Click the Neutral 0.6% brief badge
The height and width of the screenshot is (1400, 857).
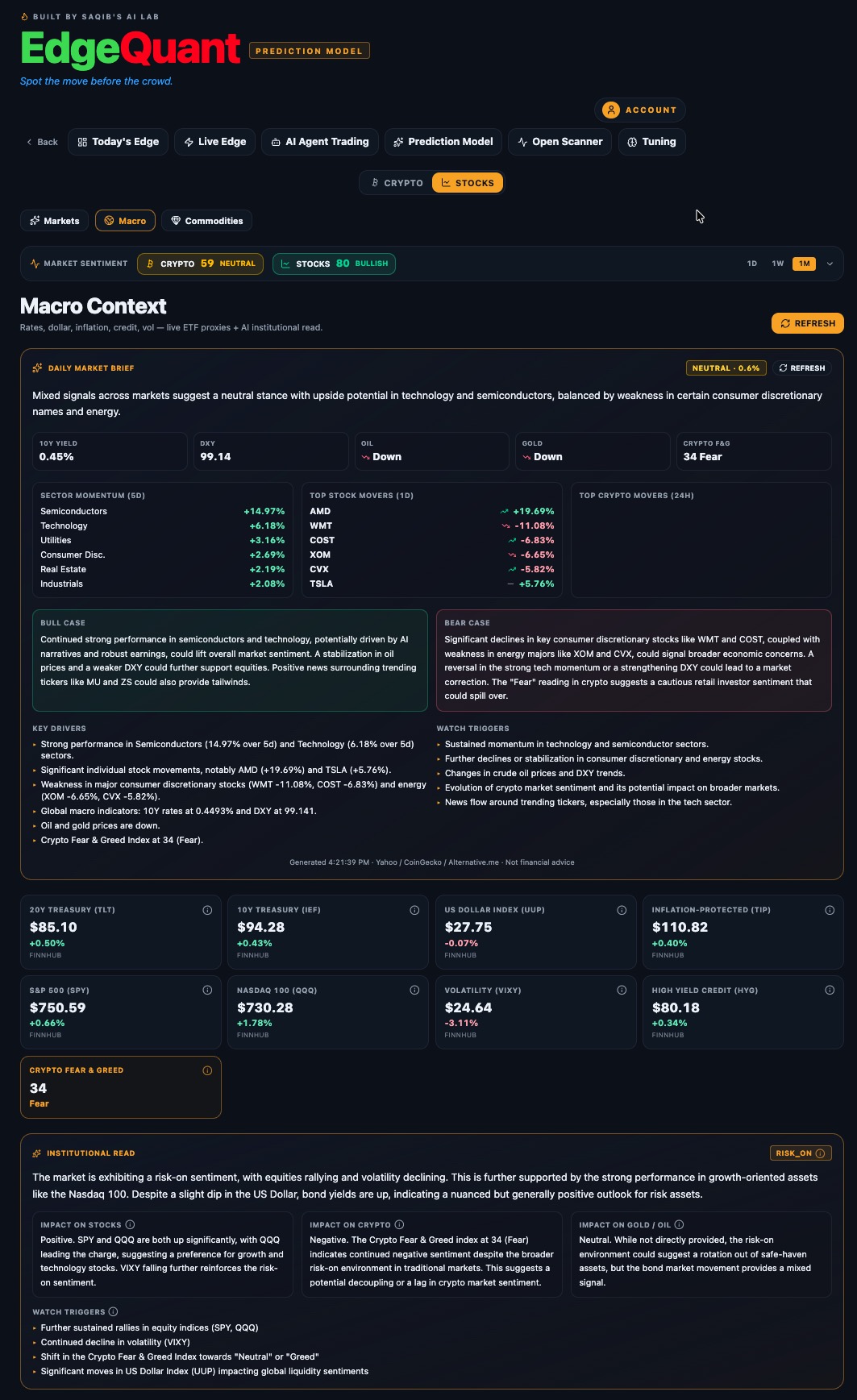click(726, 368)
